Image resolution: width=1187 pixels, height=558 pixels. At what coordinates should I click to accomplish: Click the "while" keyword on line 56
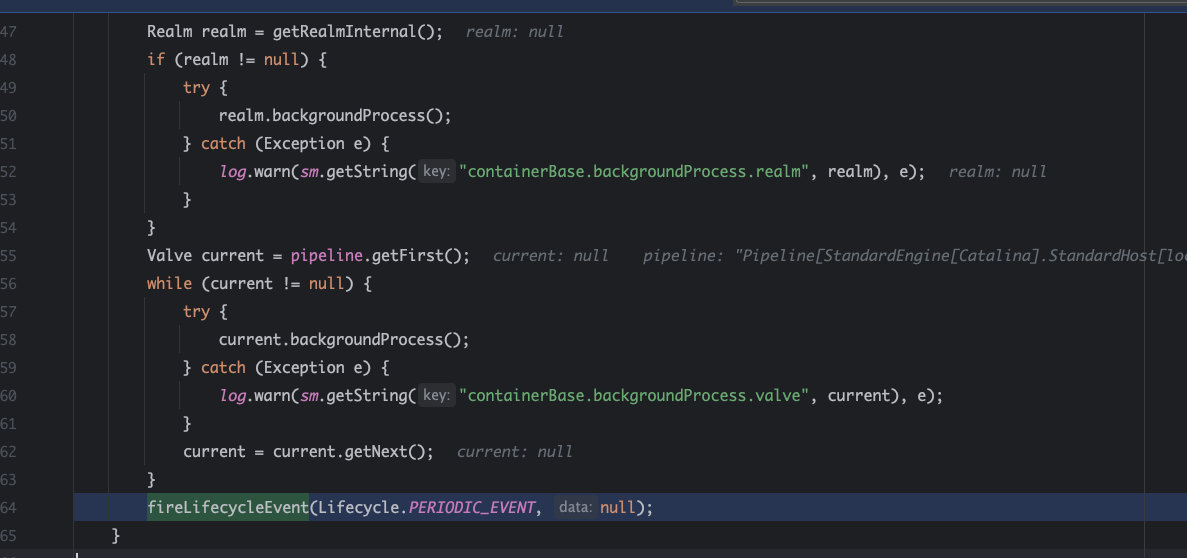click(x=169, y=284)
